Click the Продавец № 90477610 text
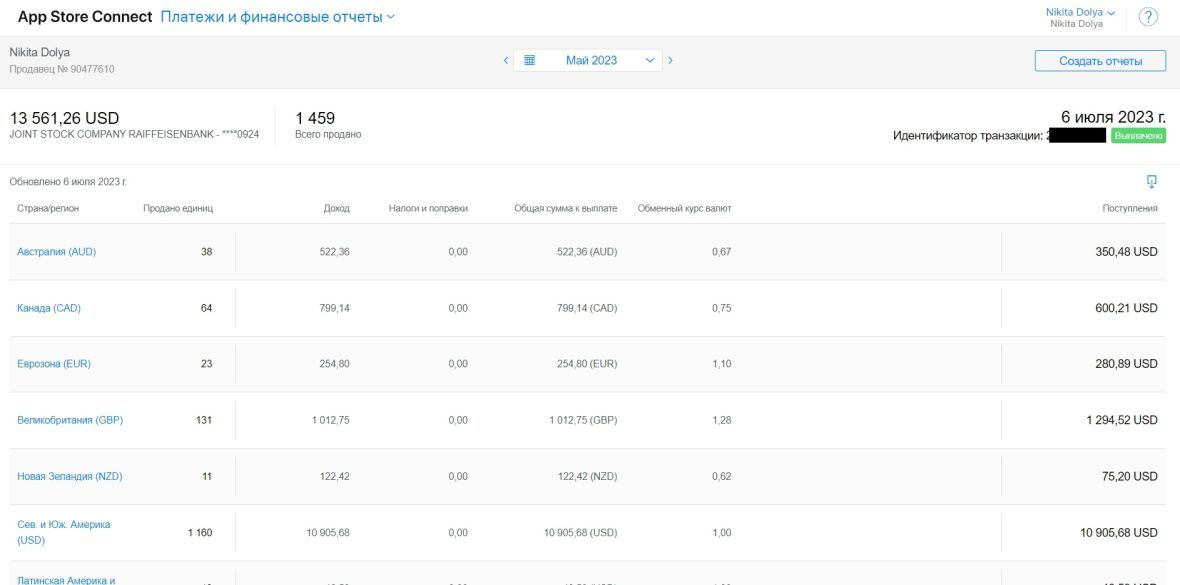 tap(62, 69)
